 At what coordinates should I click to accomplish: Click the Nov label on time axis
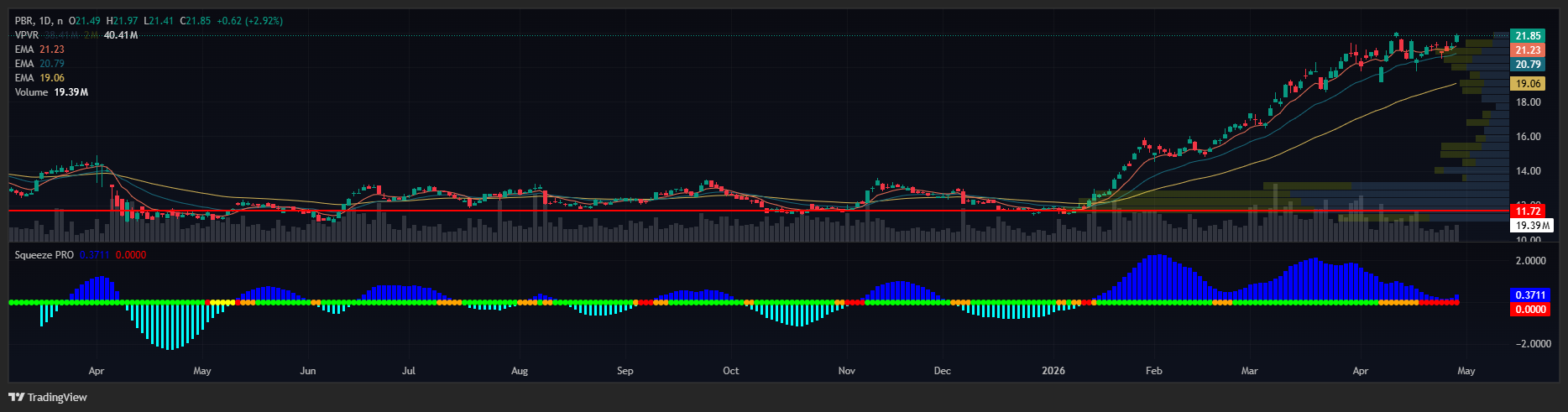pos(846,371)
